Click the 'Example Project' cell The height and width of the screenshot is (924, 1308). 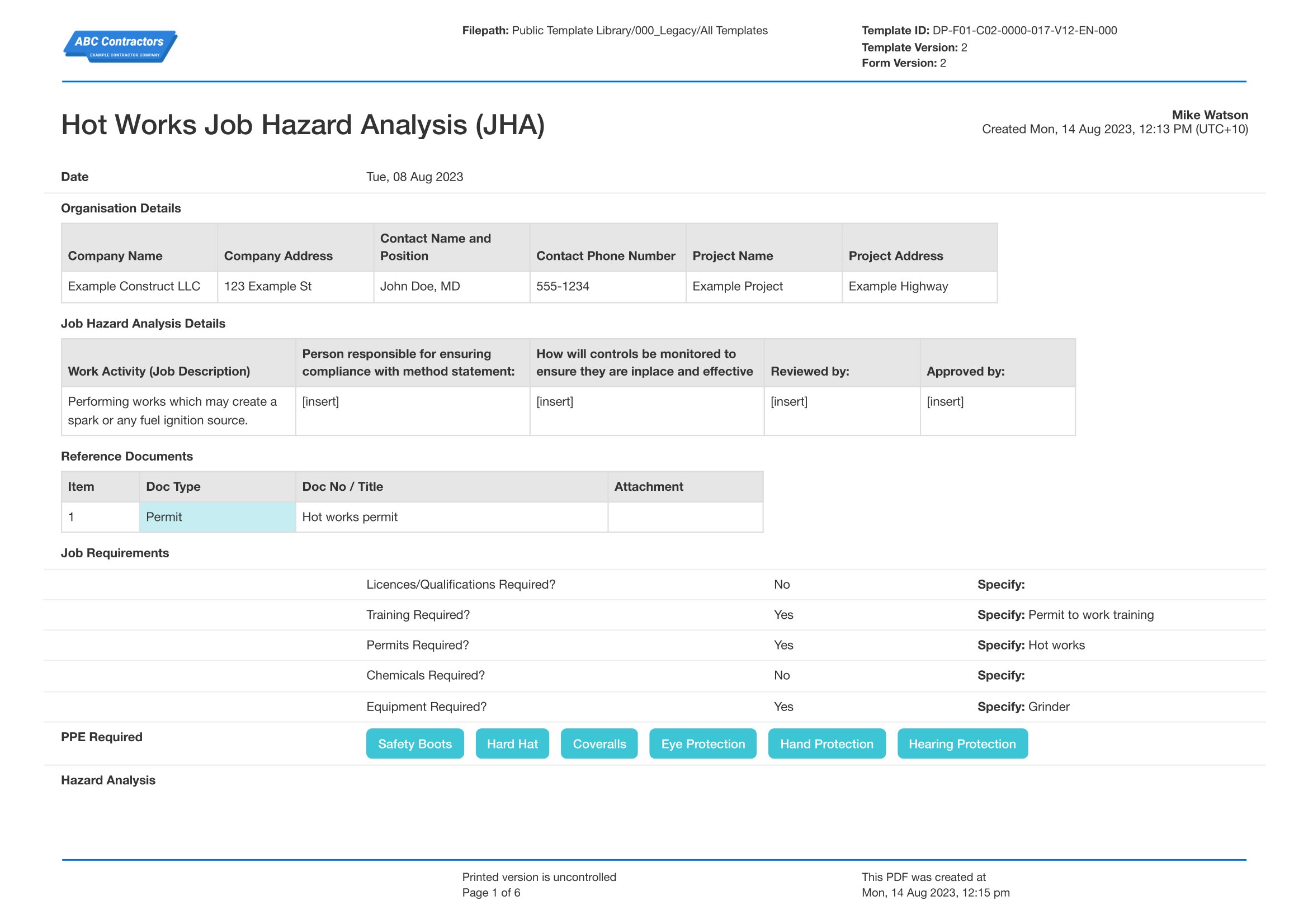point(764,286)
